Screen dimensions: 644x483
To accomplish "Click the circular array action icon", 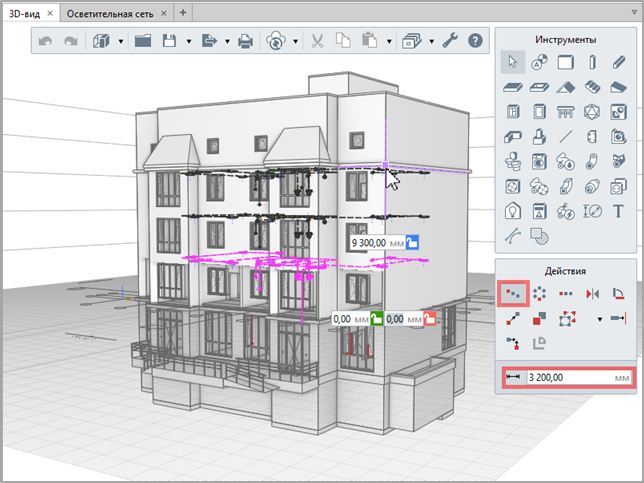I will [x=539, y=294].
